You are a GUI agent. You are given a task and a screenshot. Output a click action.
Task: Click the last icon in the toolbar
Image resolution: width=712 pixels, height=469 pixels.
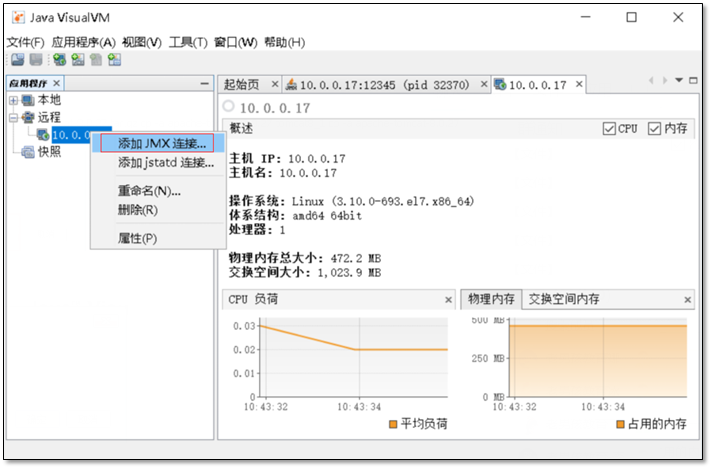point(114,60)
